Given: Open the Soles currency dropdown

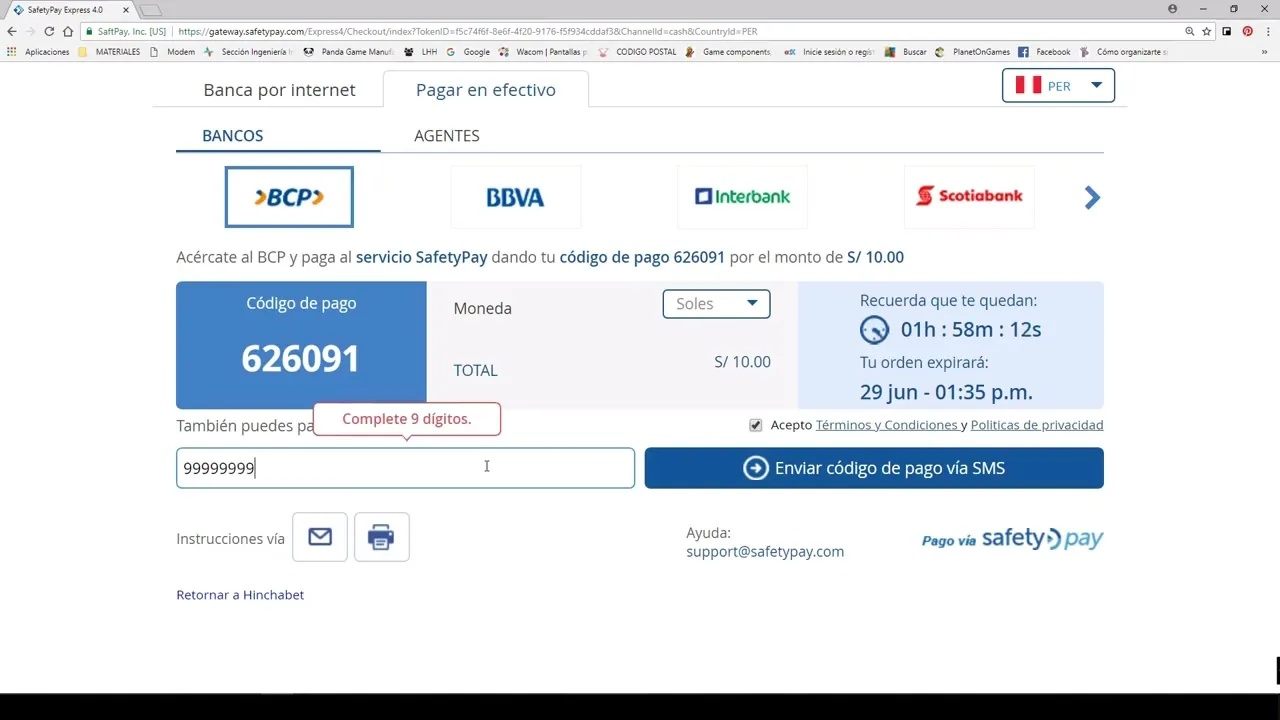Looking at the screenshot, I should pos(716,304).
